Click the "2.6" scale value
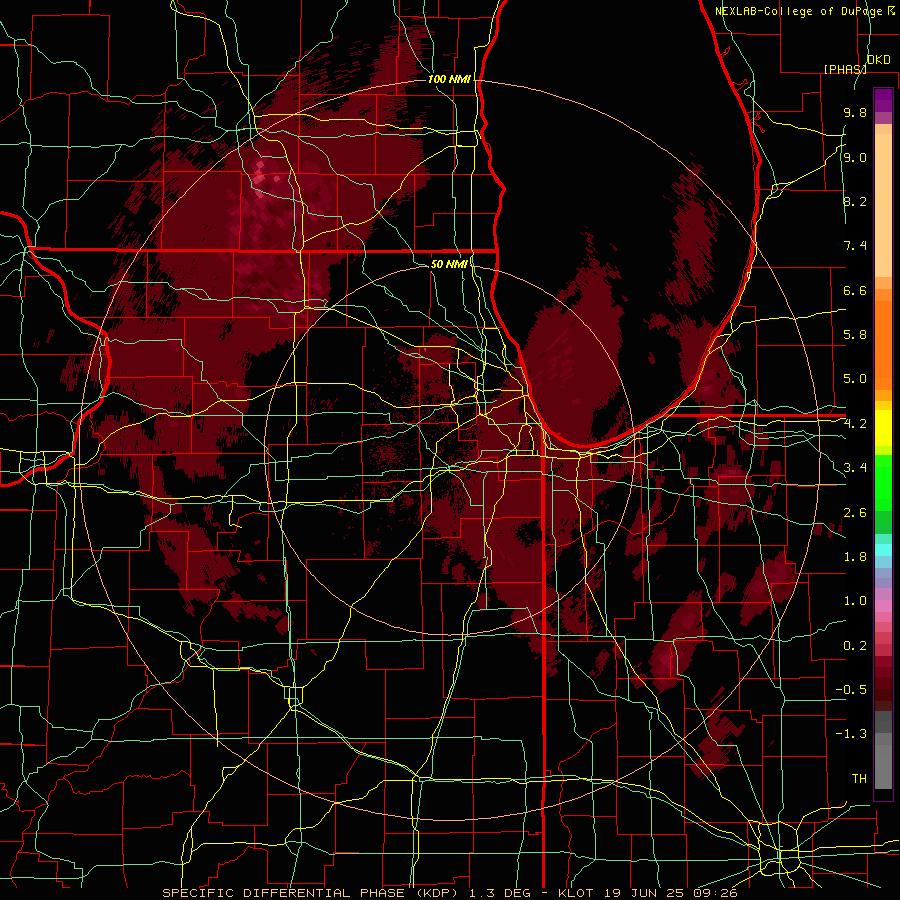This screenshot has height=900, width=900. pyautogui.click(x=855, y=512)
